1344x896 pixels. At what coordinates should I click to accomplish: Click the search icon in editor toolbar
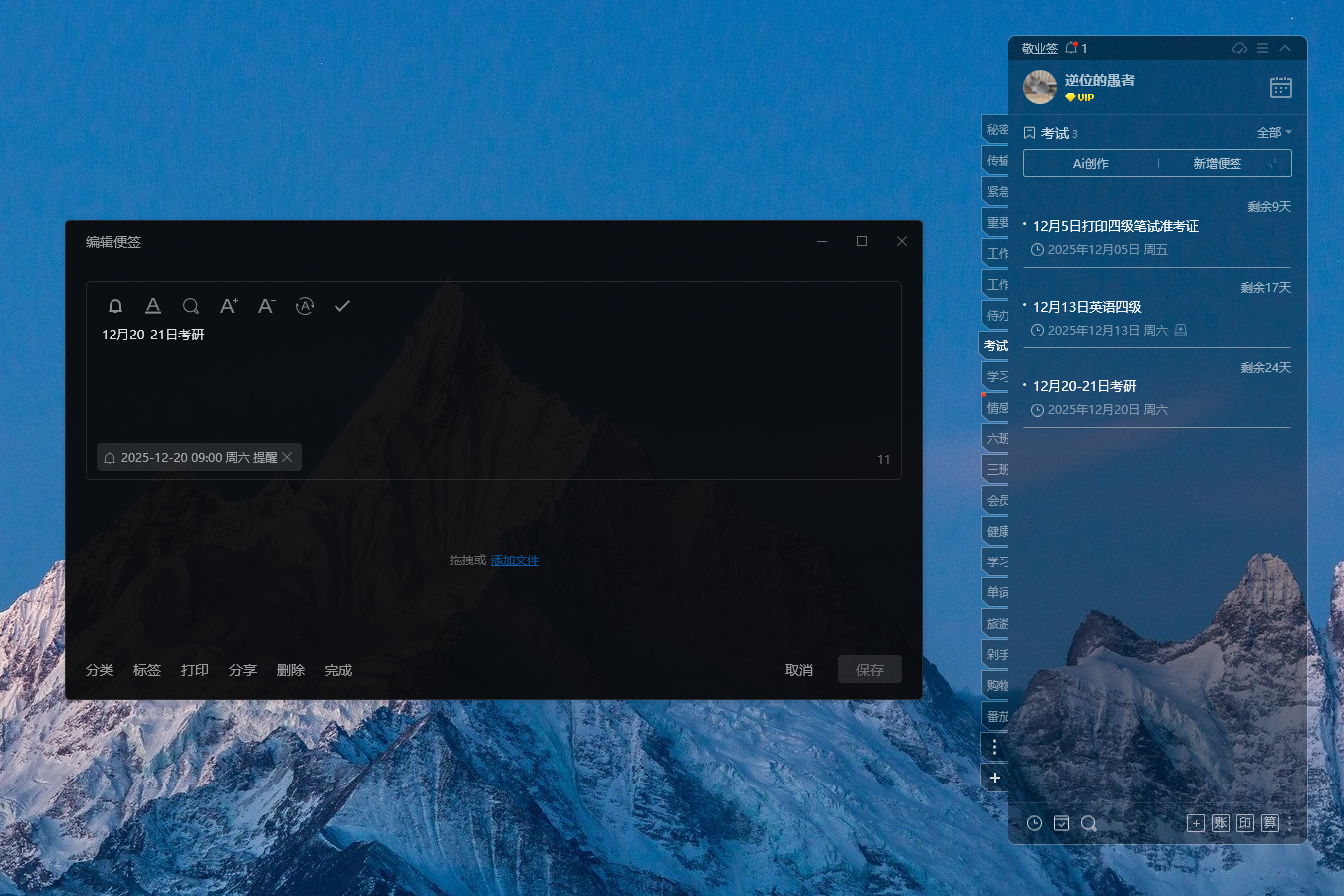(x=191, y=306)
